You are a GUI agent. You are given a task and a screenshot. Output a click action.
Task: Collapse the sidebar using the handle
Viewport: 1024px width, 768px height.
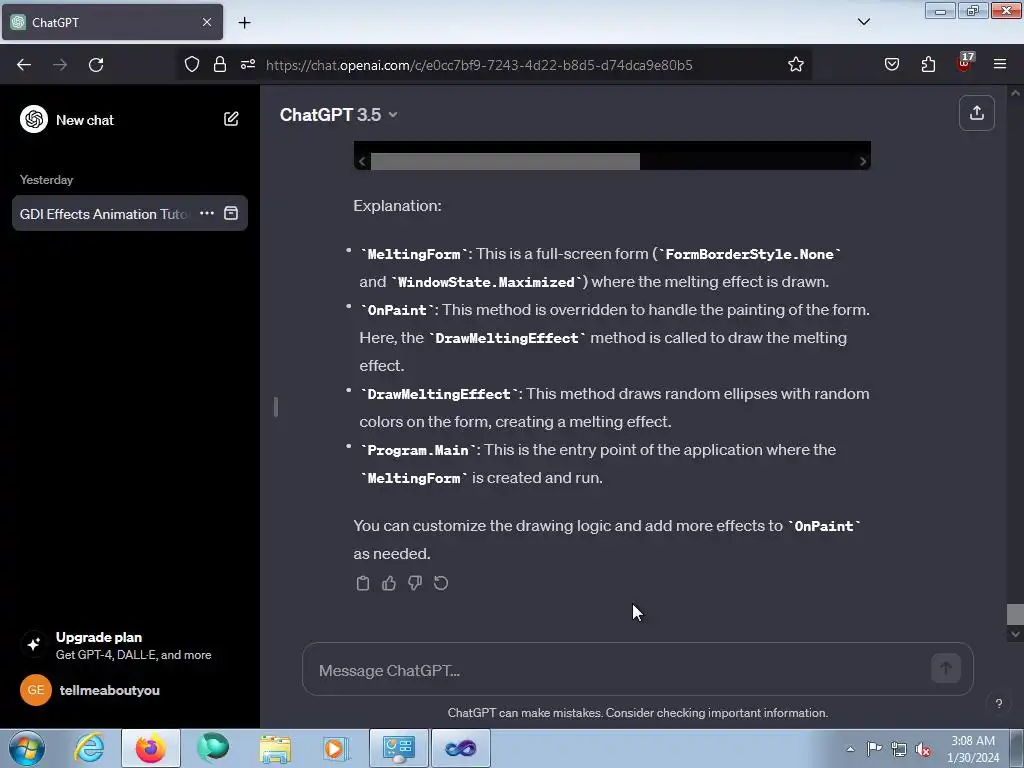point(276,407)
